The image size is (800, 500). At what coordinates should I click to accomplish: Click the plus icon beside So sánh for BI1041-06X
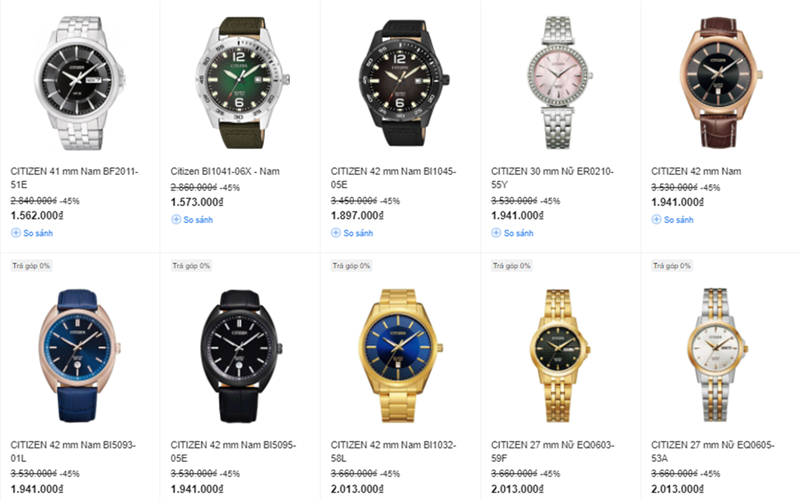[x=176, y=219]
